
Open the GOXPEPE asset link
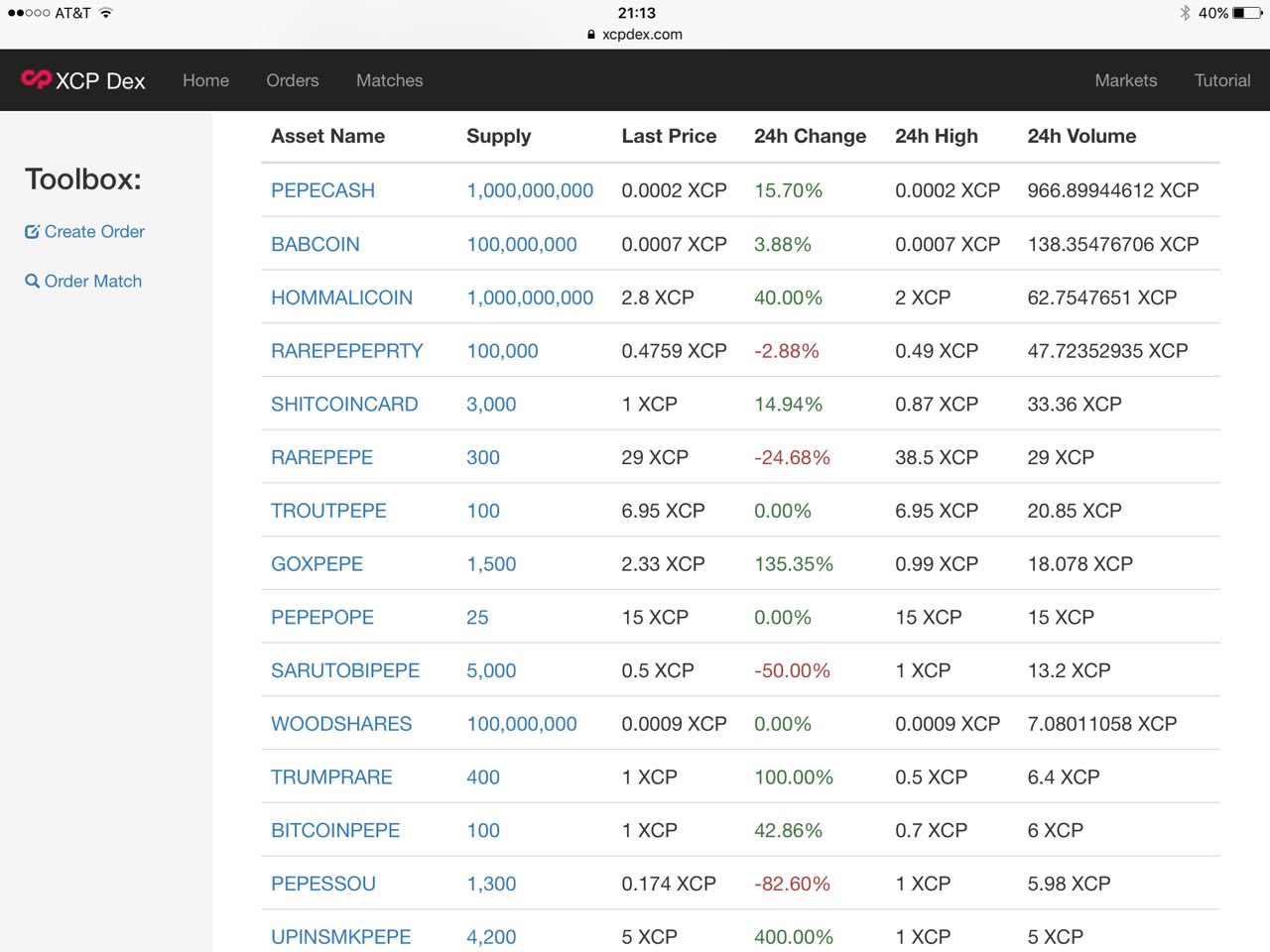(x=317, y=564)
